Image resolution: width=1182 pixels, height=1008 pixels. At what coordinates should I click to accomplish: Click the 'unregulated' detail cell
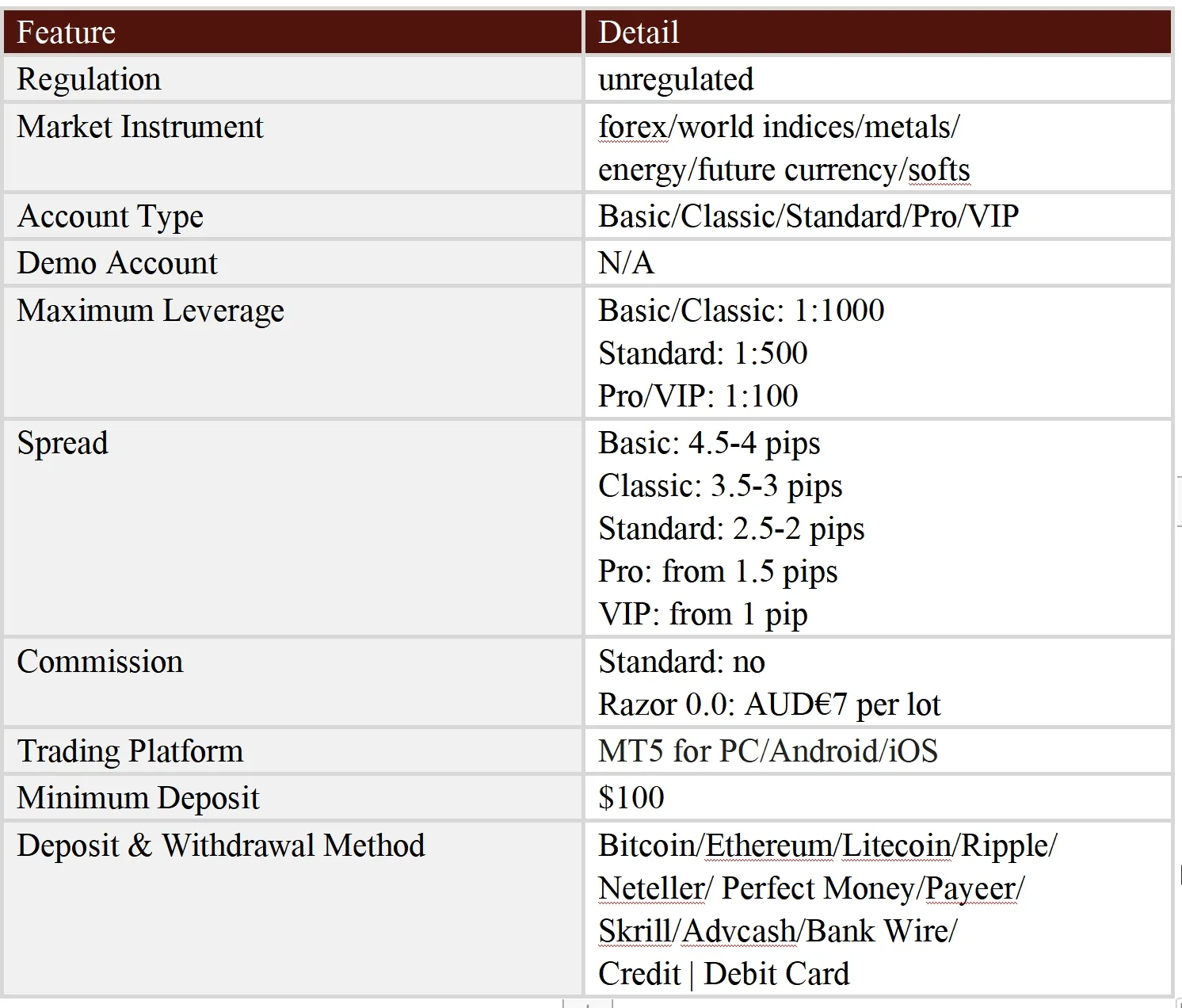[x=878, y=79]
